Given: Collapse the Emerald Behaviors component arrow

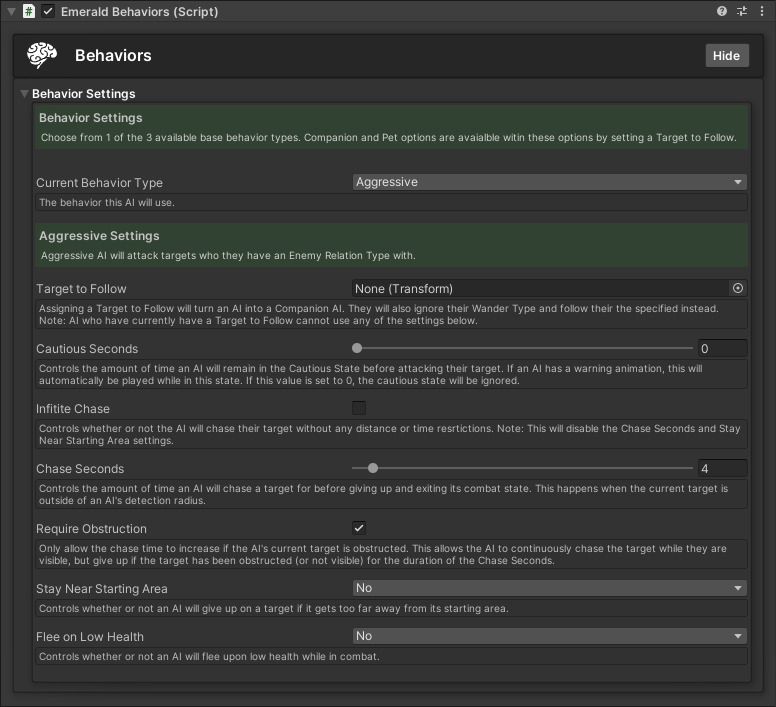Looking at the screenshot, I should click(11, 11).
